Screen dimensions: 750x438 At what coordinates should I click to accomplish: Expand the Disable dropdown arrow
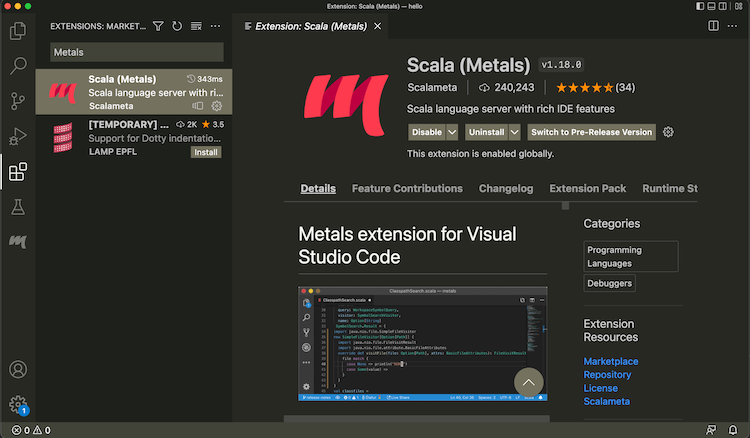(452, 132)
